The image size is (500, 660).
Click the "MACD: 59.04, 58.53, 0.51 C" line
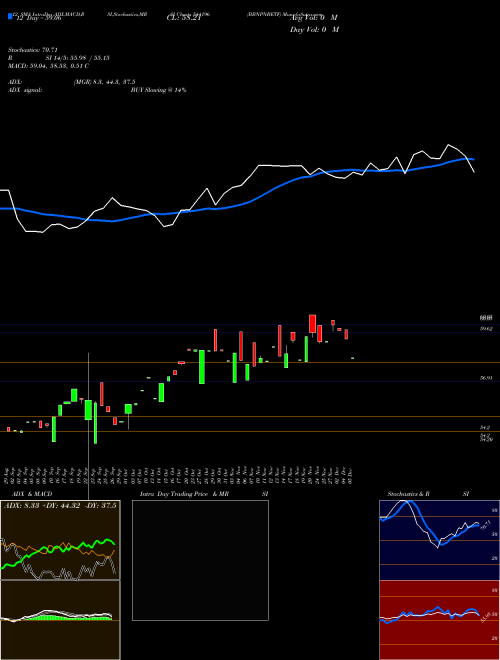48,66
